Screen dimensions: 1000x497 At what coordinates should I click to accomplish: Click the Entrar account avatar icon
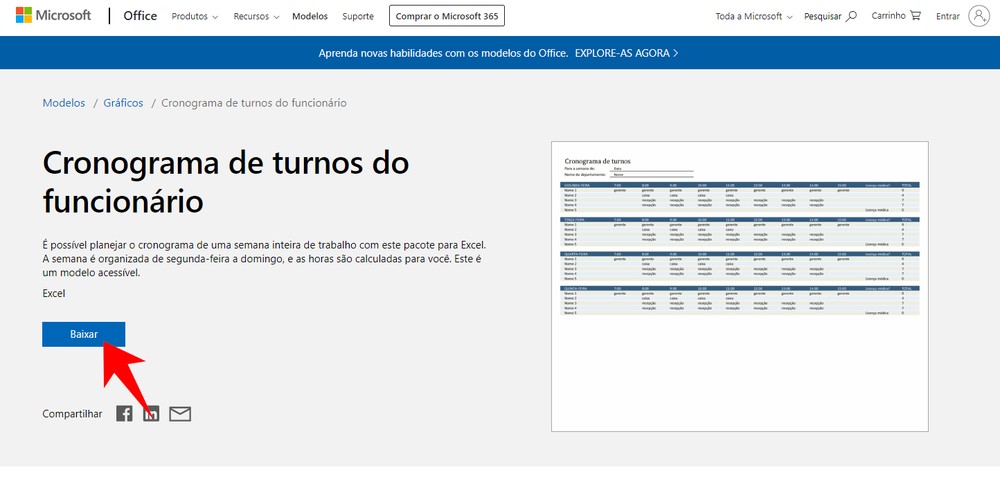pos(978,16)
